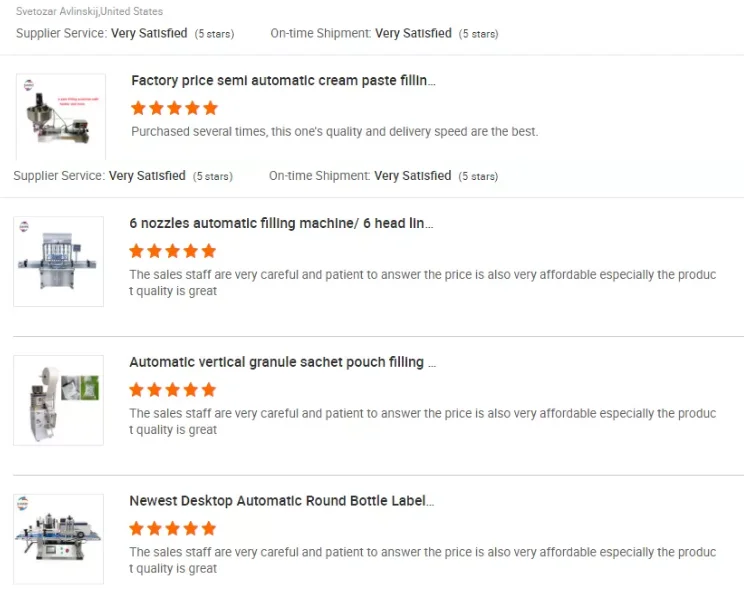
Task: Click the round bottle labeling machine thumbnail
Action: click(x=58, y=538)
